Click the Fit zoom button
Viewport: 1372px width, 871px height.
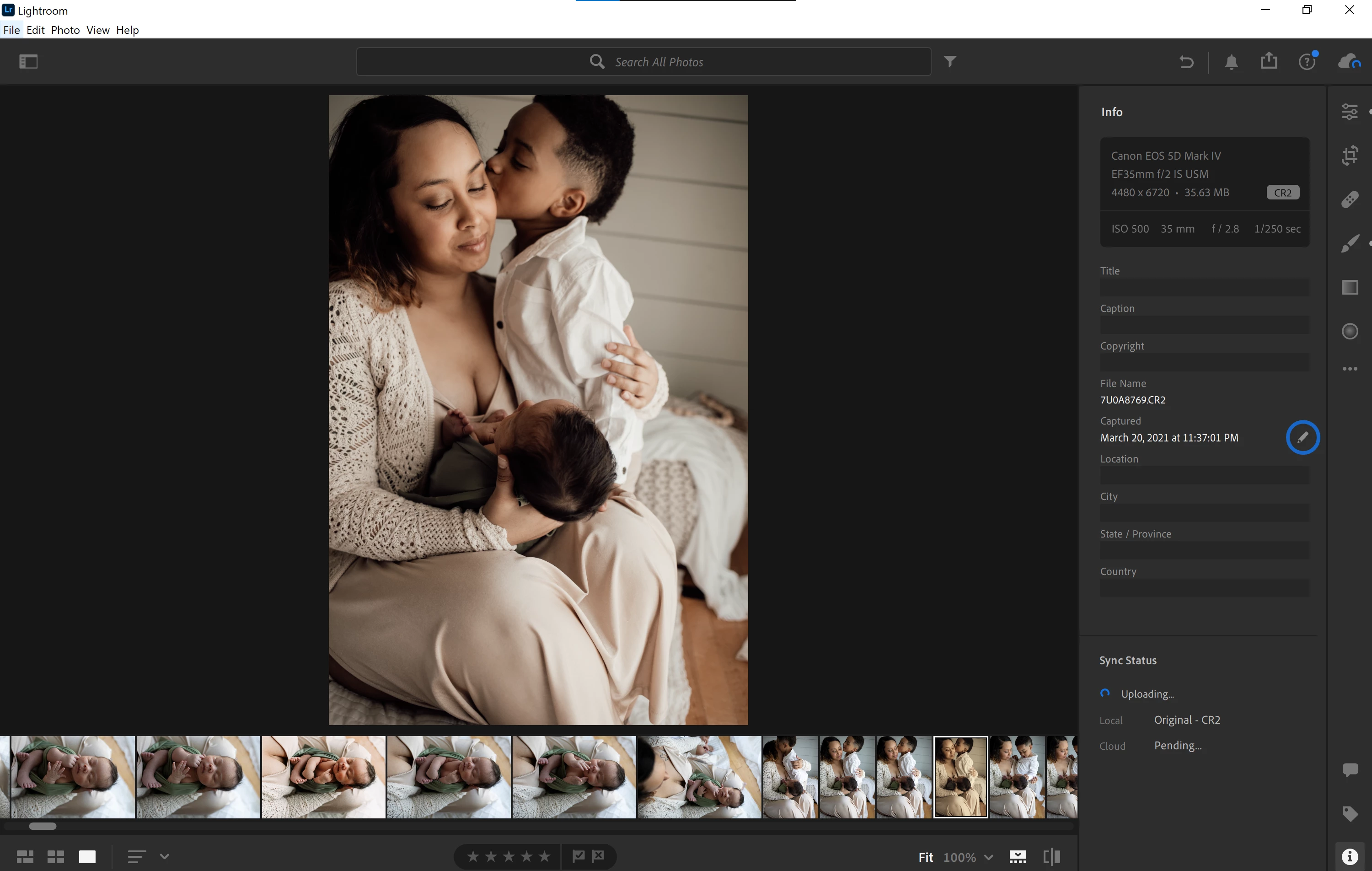pos(925,857)
